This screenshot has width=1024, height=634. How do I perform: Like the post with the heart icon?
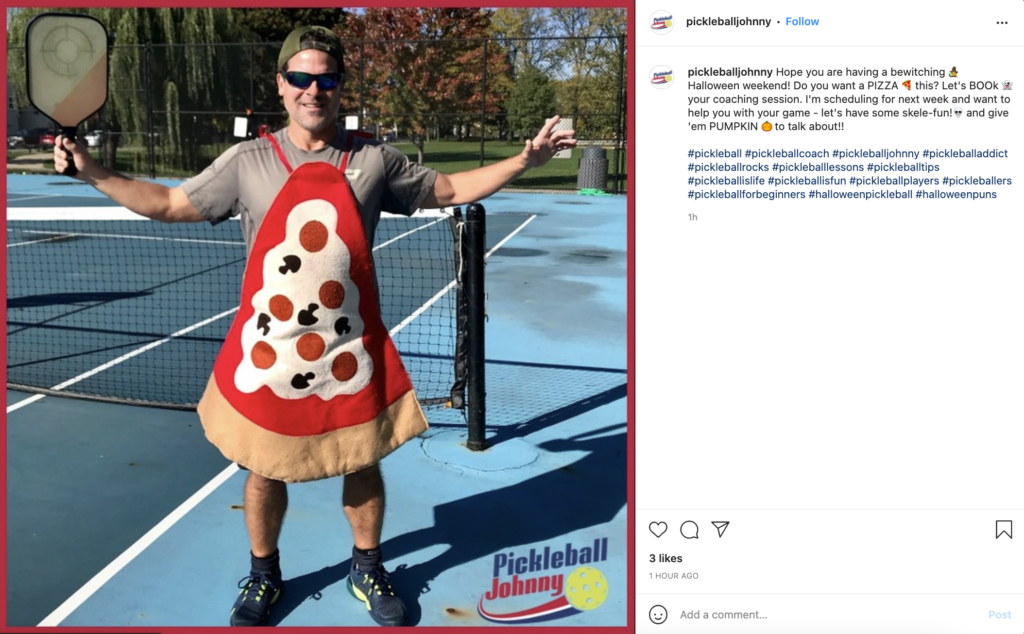click(658, 530)
